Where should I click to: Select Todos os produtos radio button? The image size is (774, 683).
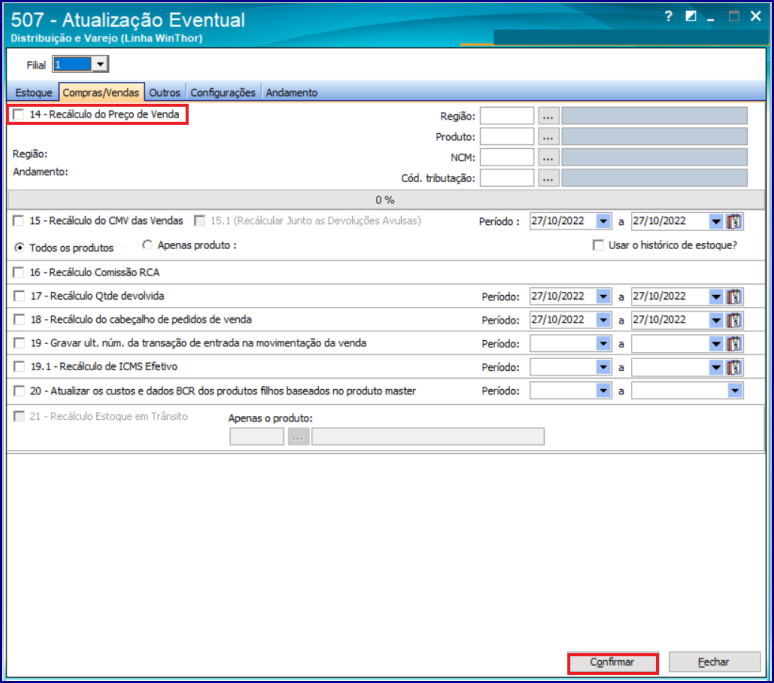pyautogui.click(x=19, y=248)
